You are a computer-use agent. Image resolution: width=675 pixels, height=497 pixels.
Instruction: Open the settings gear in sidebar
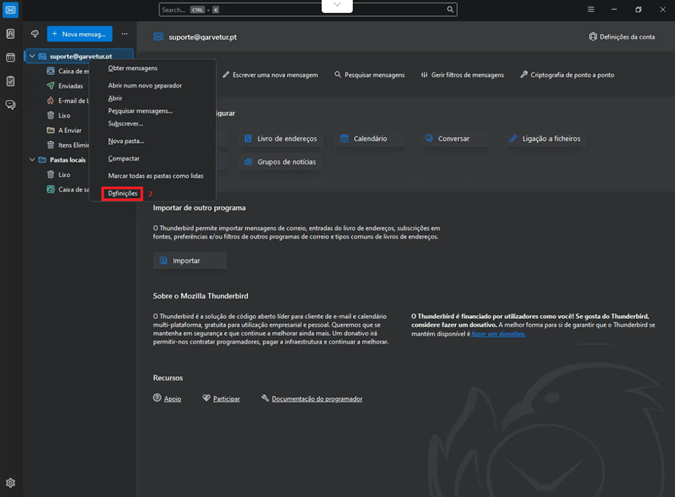click(x=10, y=483)
